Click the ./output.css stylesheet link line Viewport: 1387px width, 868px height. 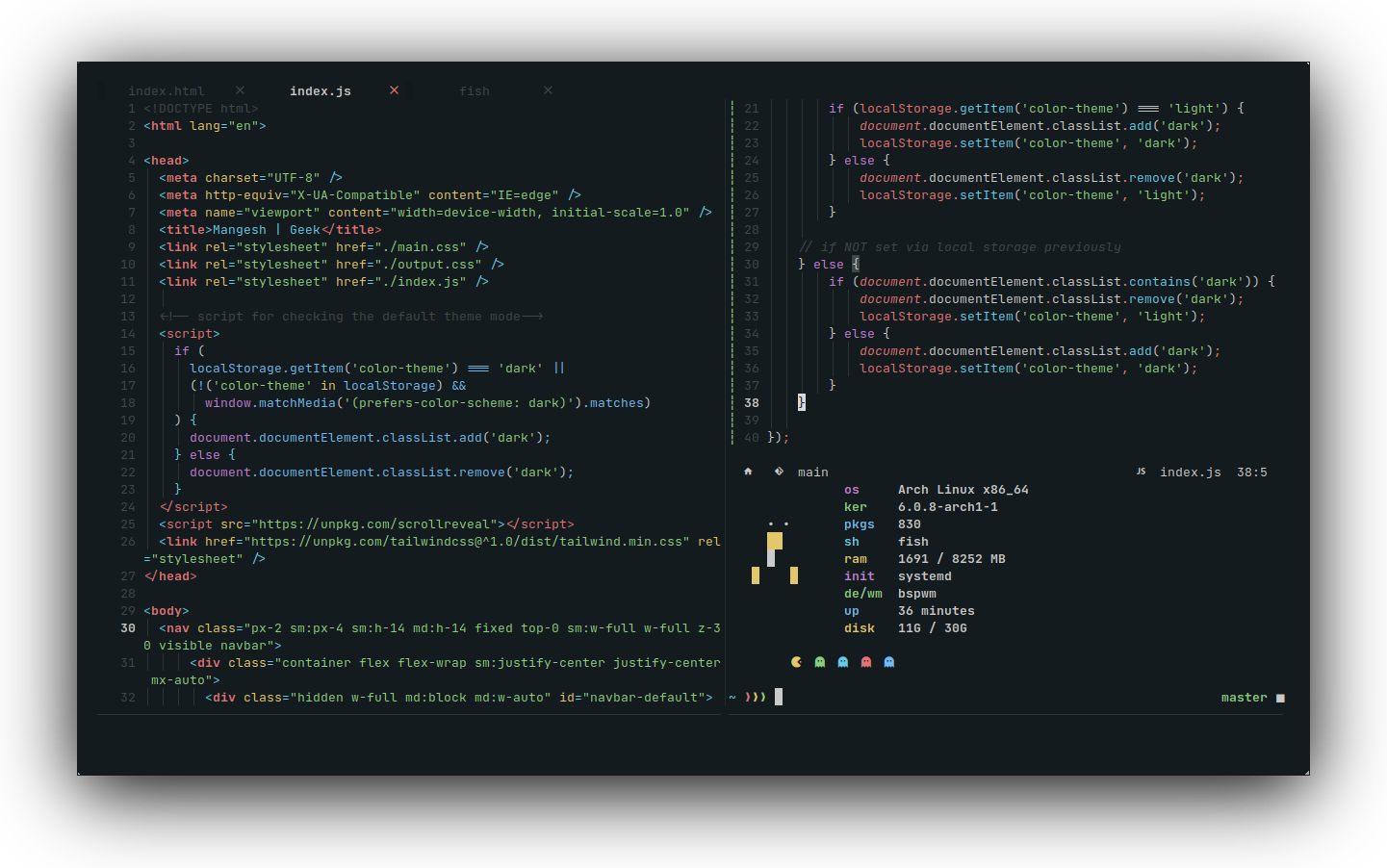331,265
